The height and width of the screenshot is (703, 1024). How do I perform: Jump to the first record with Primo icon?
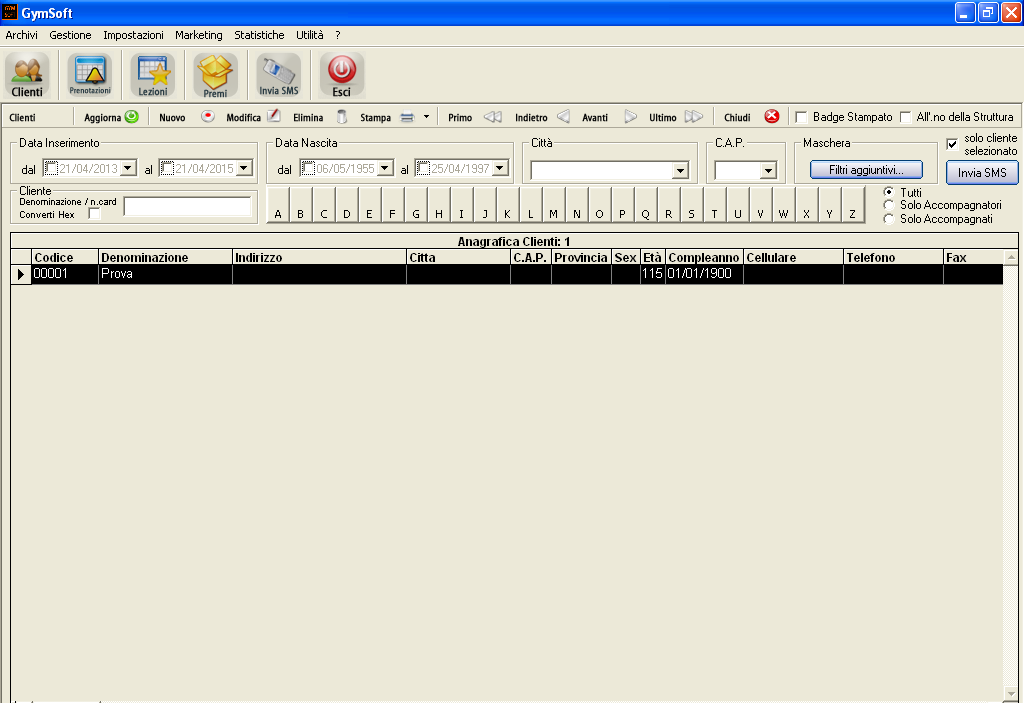[493, 117]
